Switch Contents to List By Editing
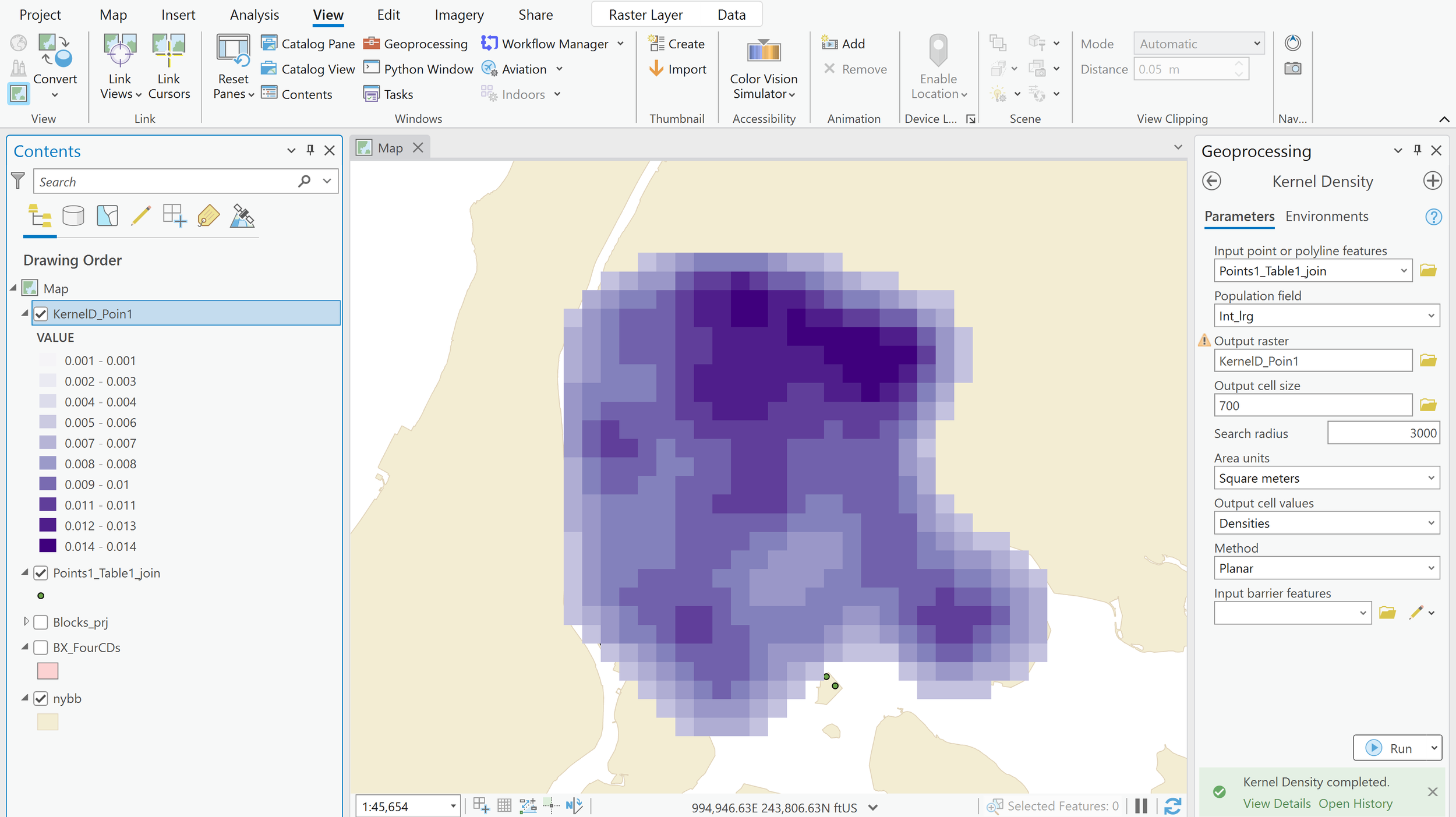Viewport: 1456px width, 817px height. tap(140, 215)
